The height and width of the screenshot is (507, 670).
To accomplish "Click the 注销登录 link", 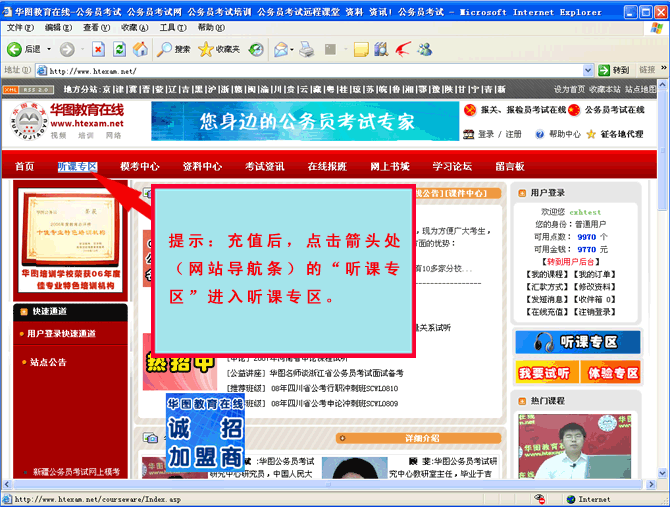I will (x=594, y=312).
